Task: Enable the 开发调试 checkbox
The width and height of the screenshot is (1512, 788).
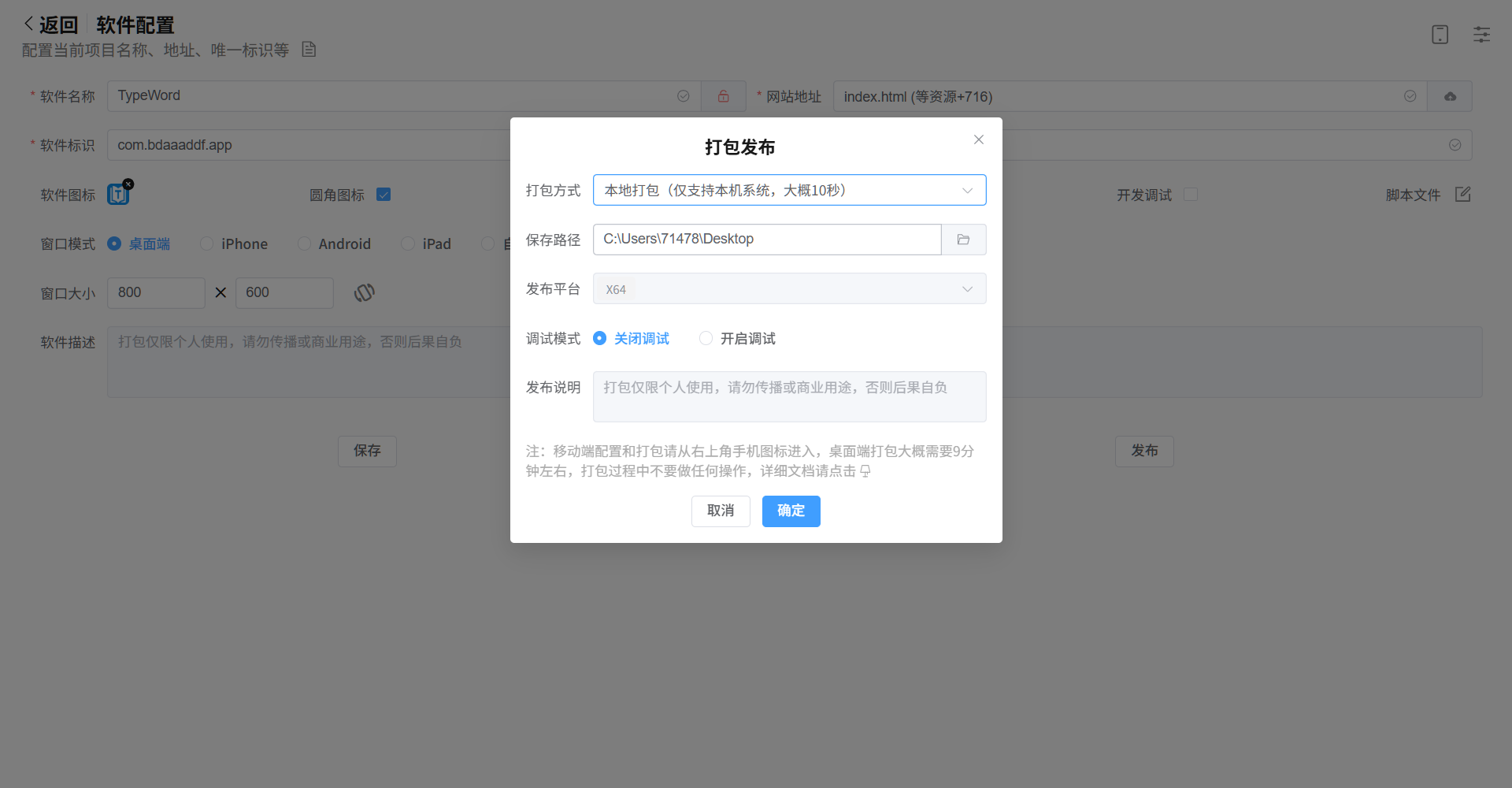Action: coord(1191,195)
